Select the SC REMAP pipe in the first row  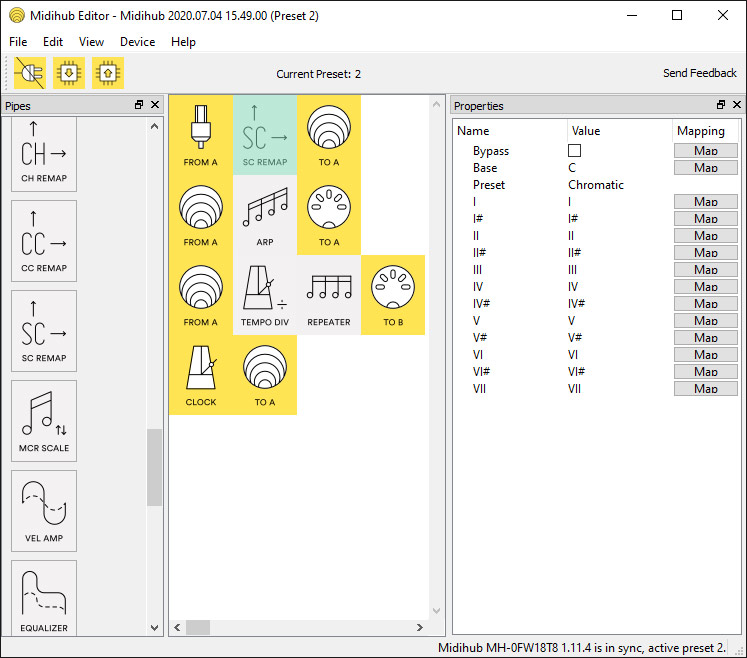(265, 135)
